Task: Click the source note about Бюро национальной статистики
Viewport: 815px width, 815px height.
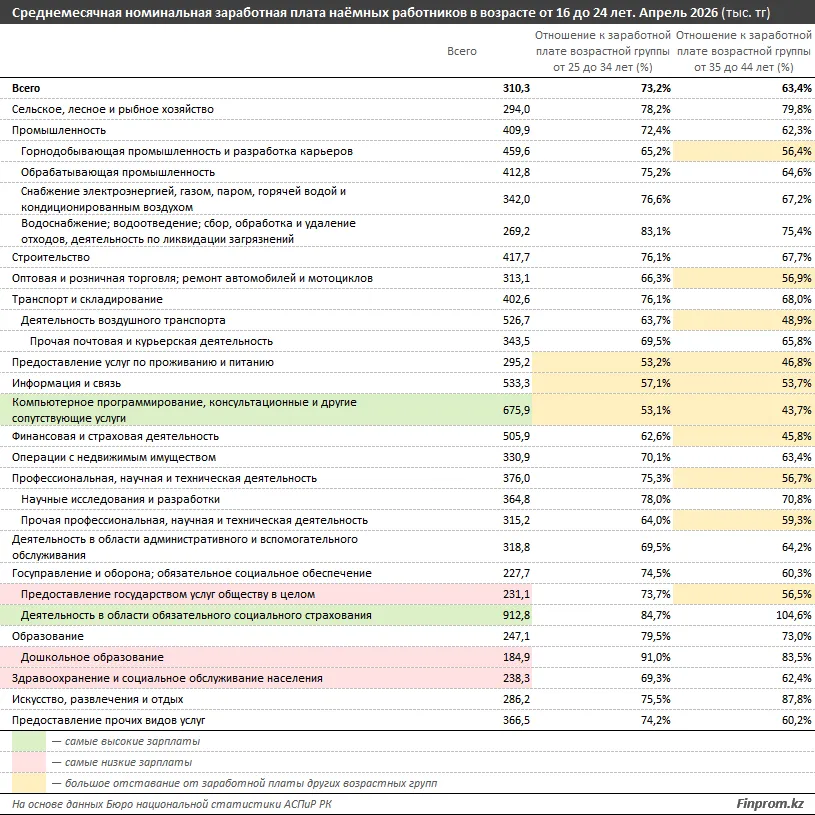Action: pos(172,804)
